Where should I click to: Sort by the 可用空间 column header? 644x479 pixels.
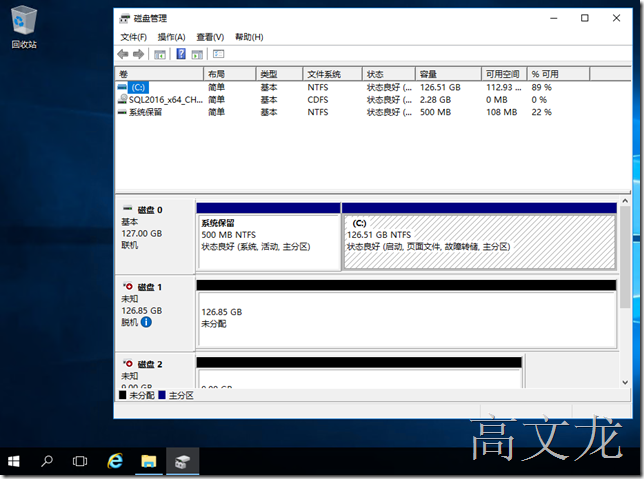click(x=504, y=74)
